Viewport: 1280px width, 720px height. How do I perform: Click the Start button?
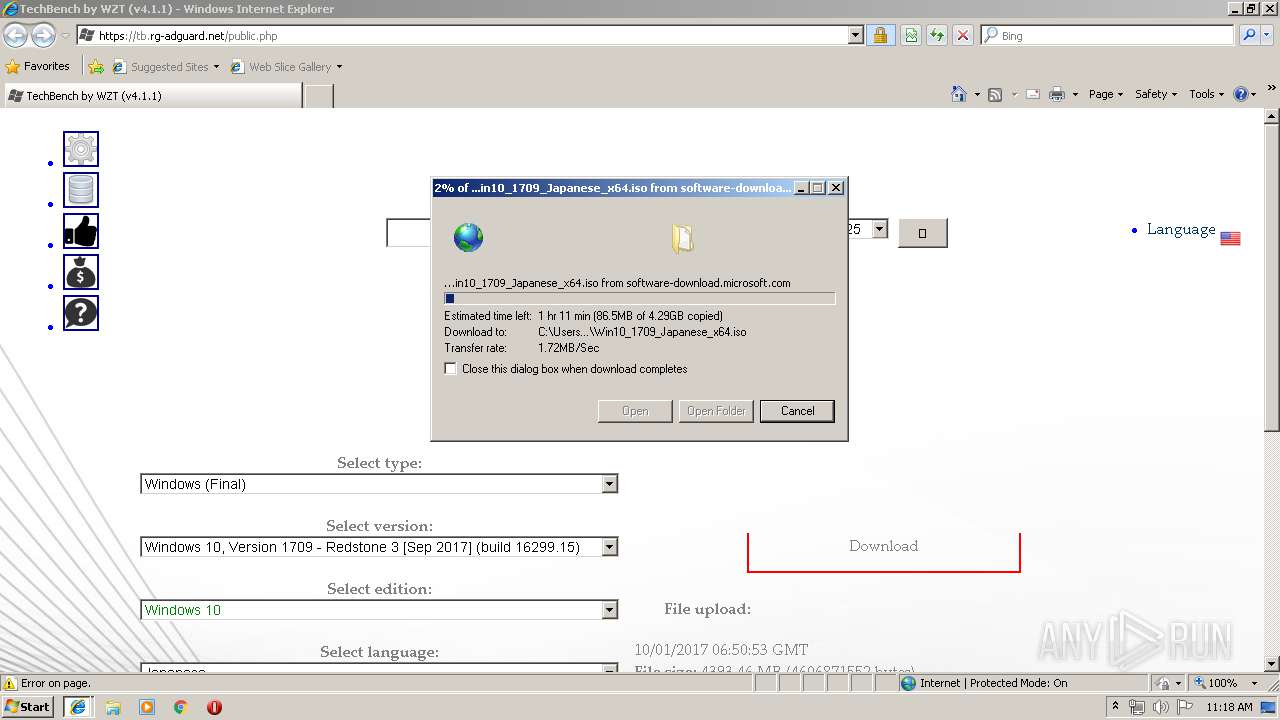point(28,707)
